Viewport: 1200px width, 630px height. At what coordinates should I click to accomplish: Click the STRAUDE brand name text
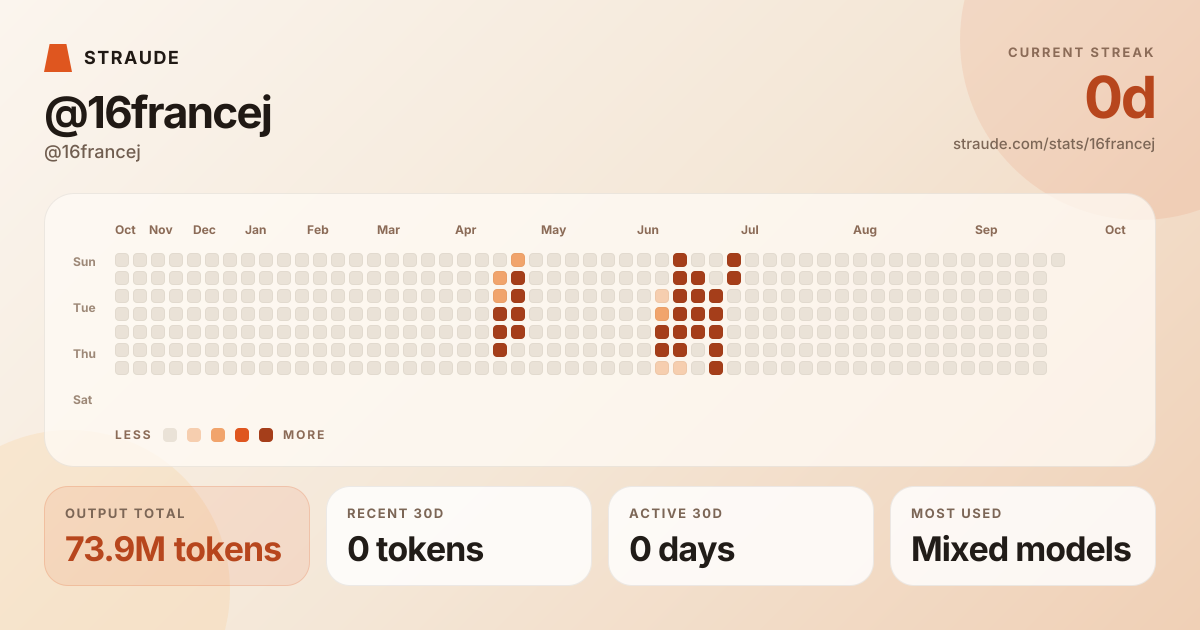click(132, 58)
